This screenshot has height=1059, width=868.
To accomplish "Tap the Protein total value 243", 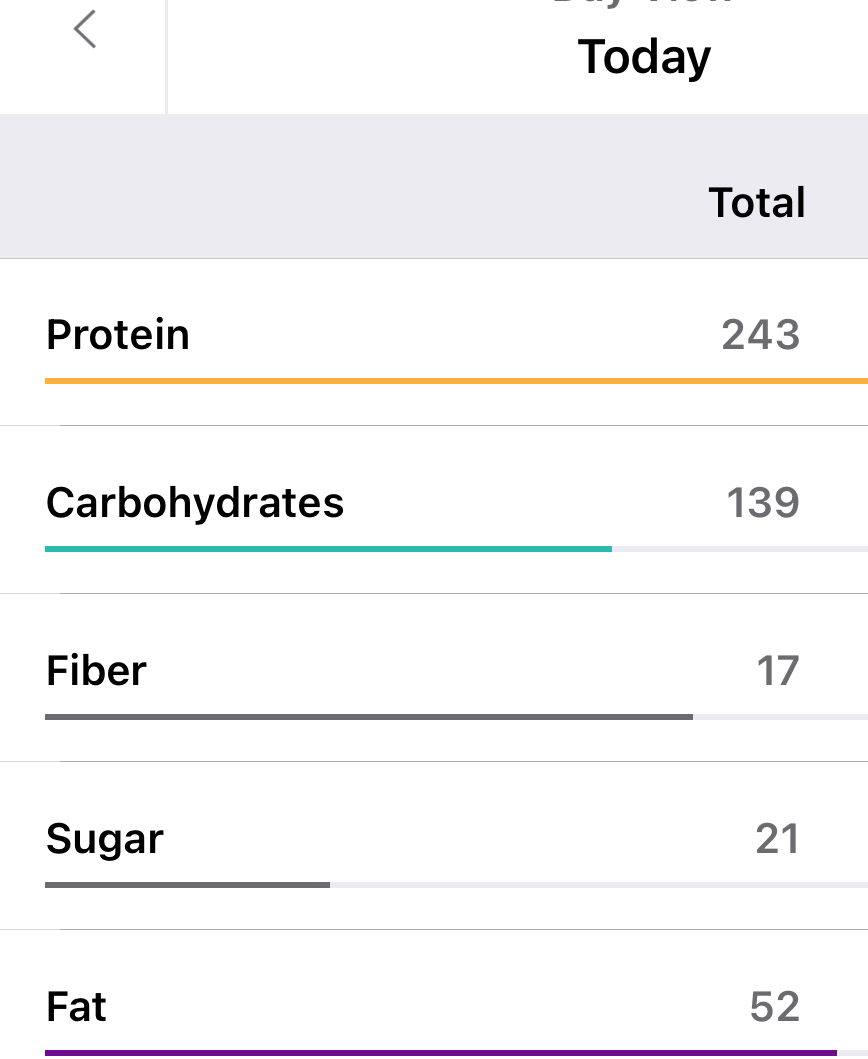I will [x=760, y=335].
